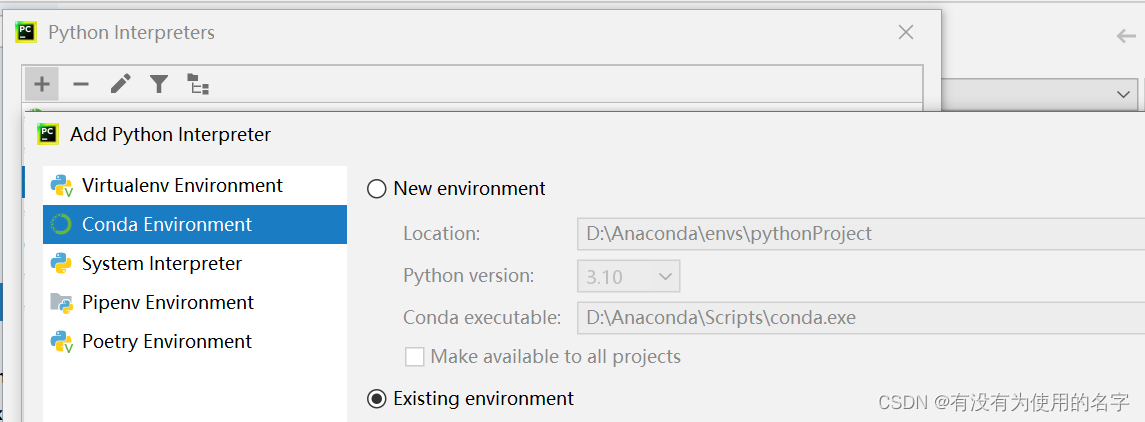Click the back arrow in the top right
1145x422 pixels.
click(1126, 36)
